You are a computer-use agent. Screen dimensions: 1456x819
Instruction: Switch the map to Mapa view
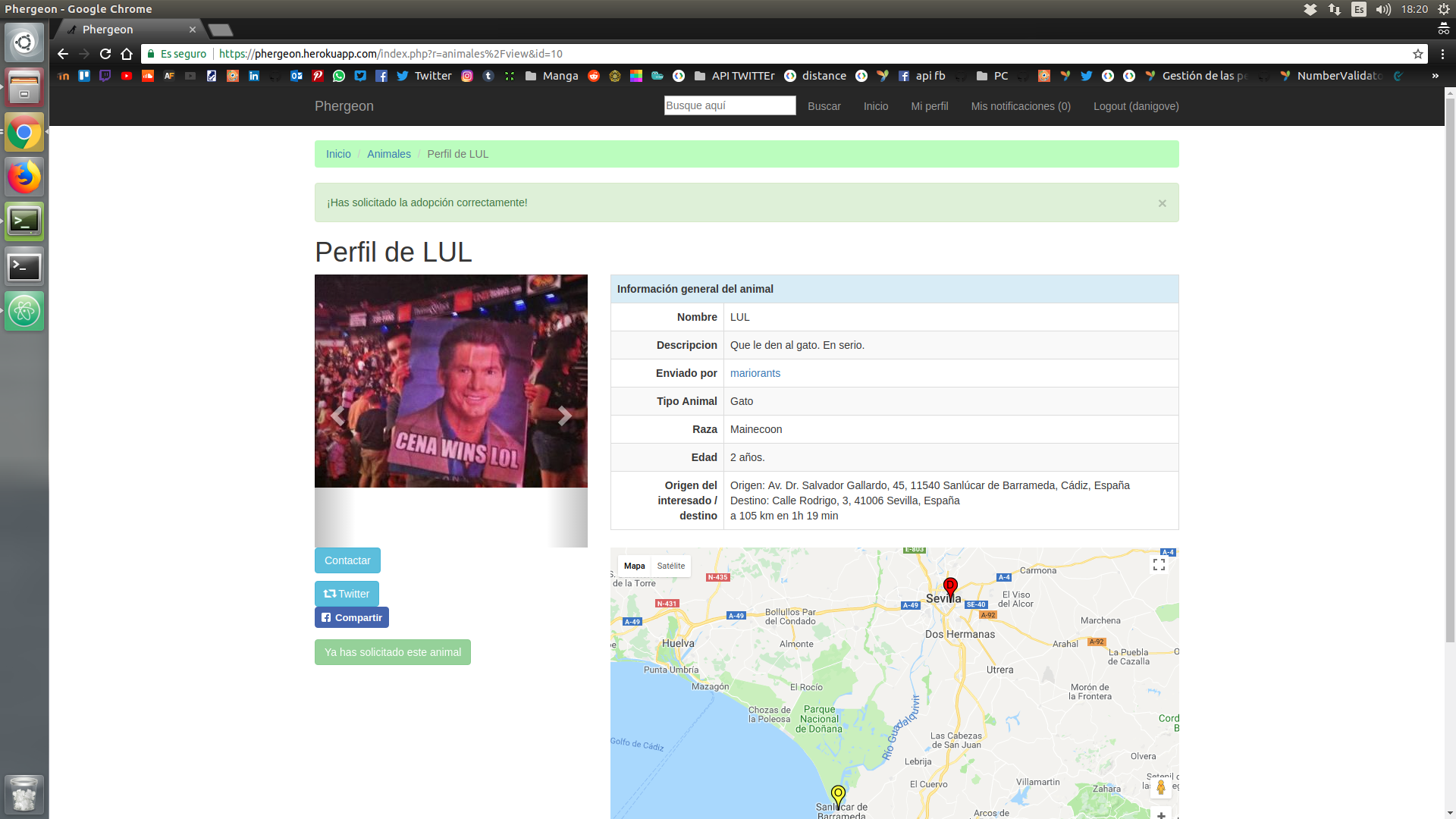point(634,566)
